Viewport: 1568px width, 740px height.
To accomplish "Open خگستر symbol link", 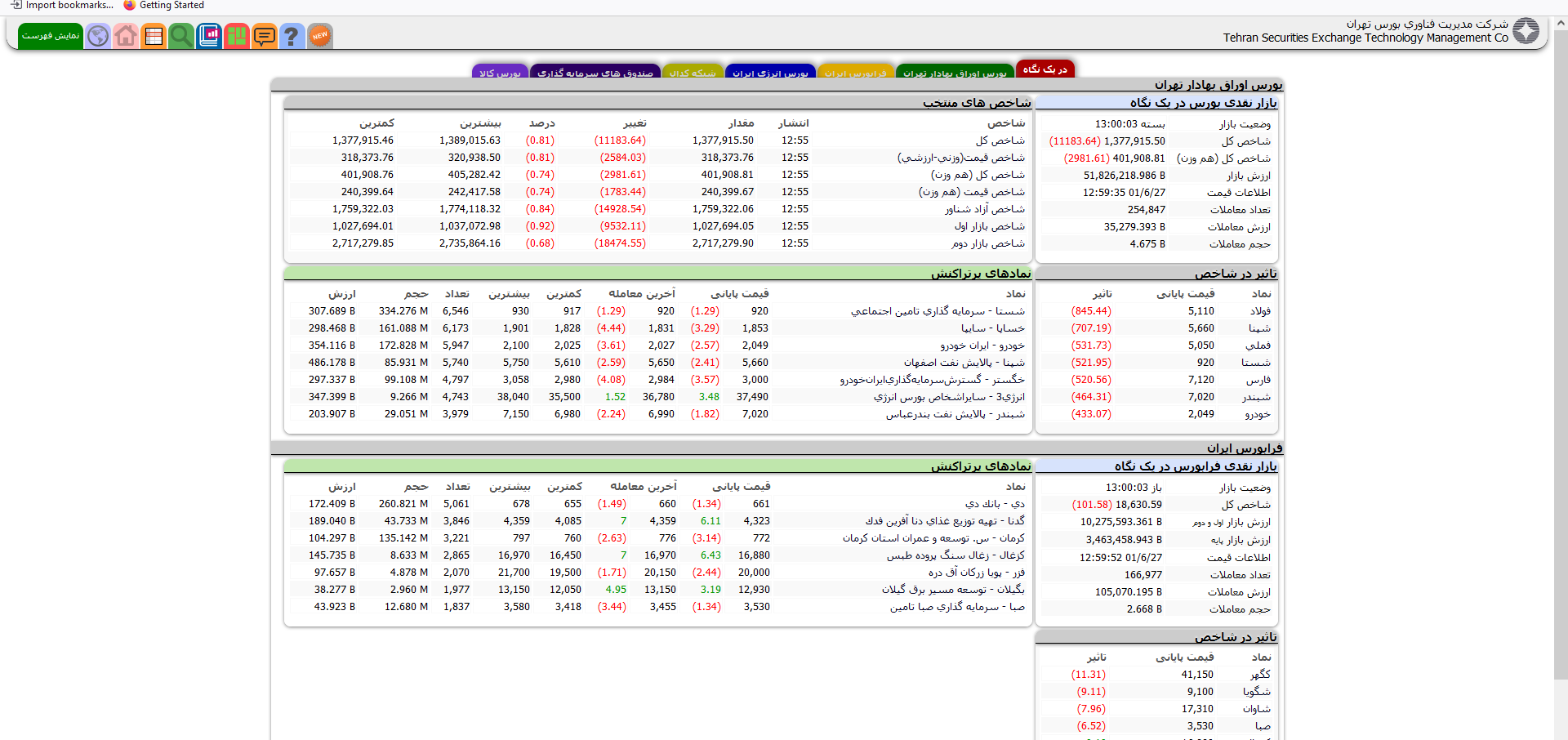I will coord(932,380).
